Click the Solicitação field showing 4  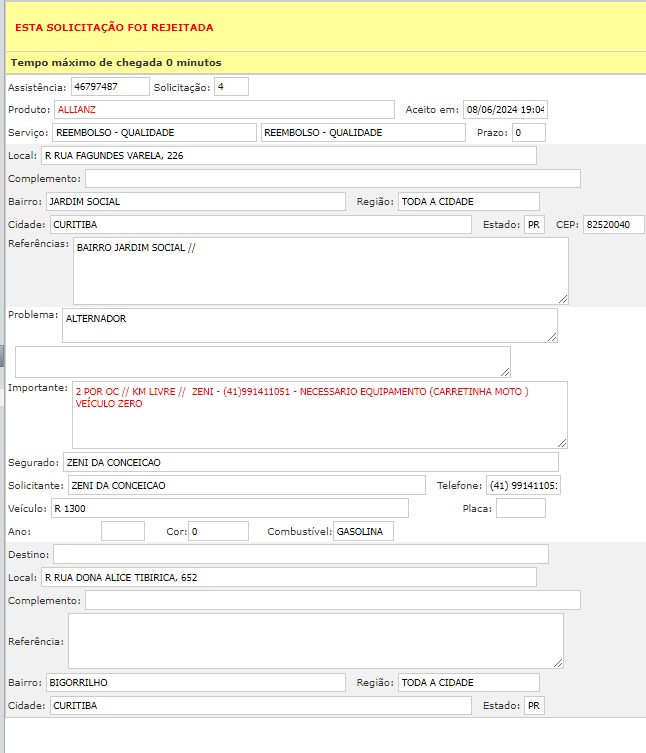click(x=230, y=87)
